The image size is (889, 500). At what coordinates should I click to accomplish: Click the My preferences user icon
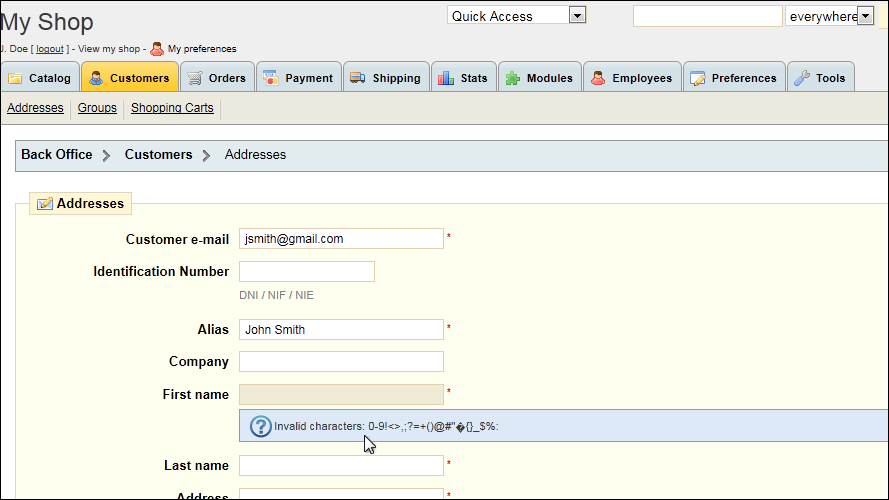[157, 49]
